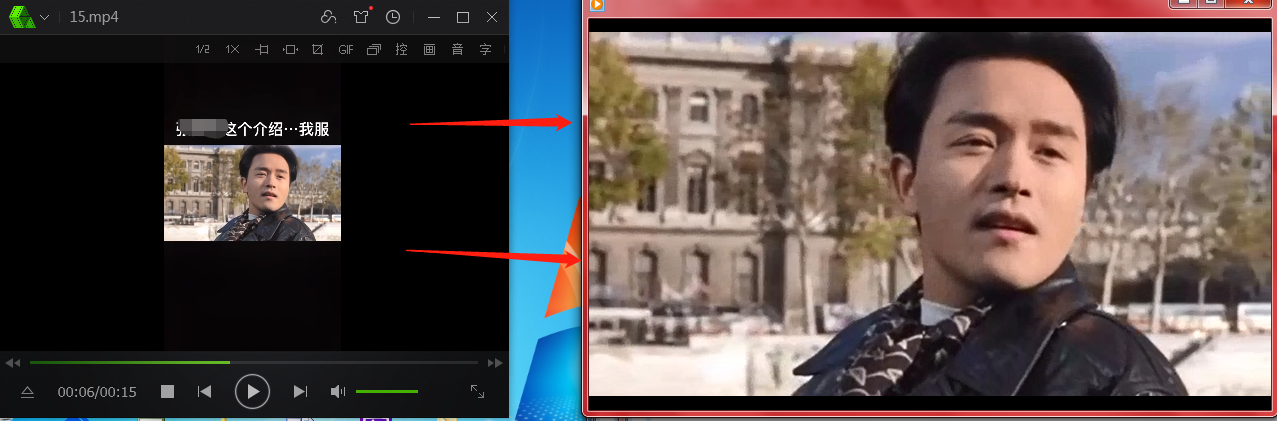Image resolution: width=1277 pixels, height=421 pixels.
Task: Click the rewind double-arrow at progress bar start
Action: (x=13, y=362)
